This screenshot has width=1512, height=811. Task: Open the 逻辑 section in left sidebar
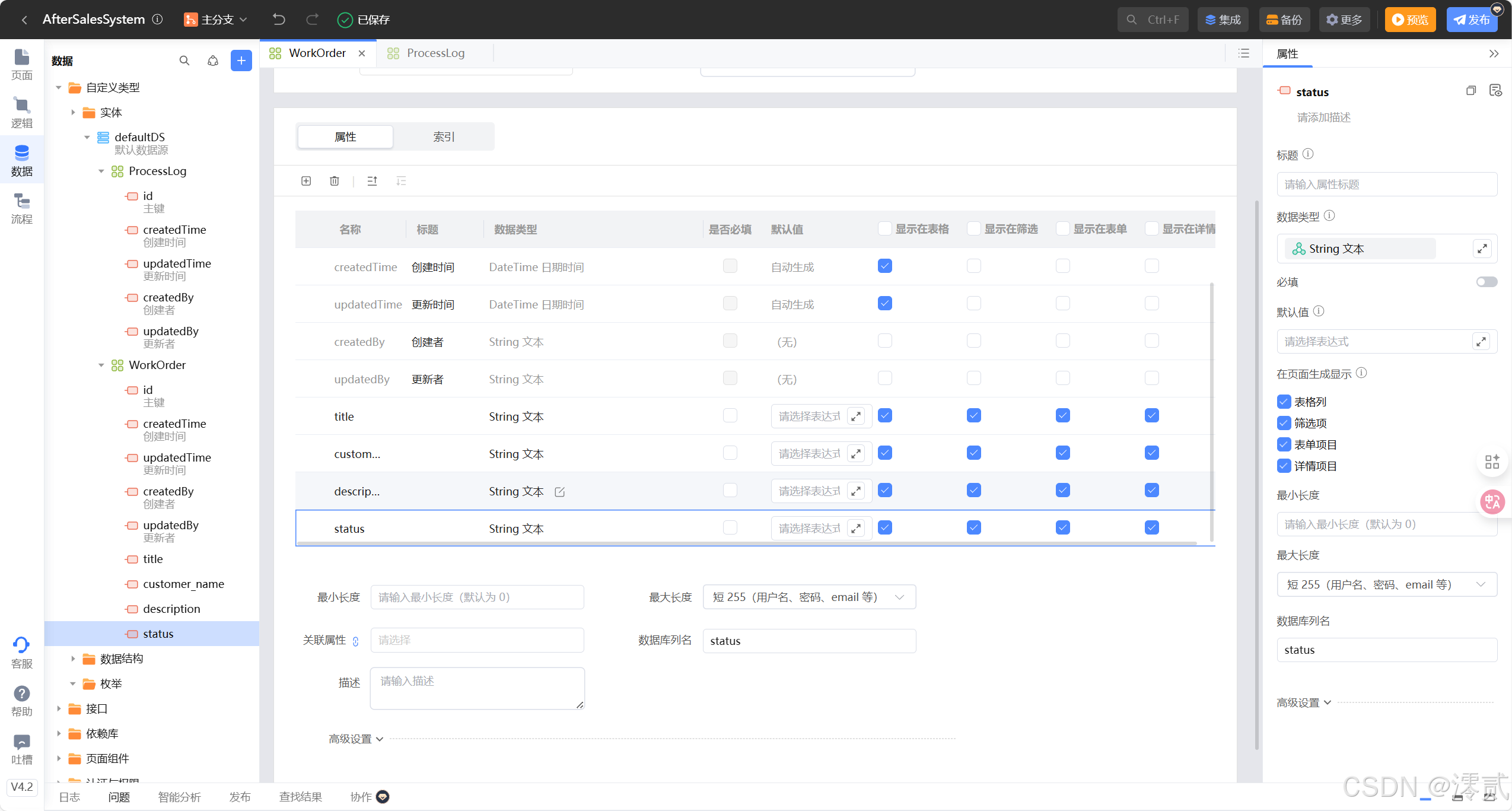[21, 112]
